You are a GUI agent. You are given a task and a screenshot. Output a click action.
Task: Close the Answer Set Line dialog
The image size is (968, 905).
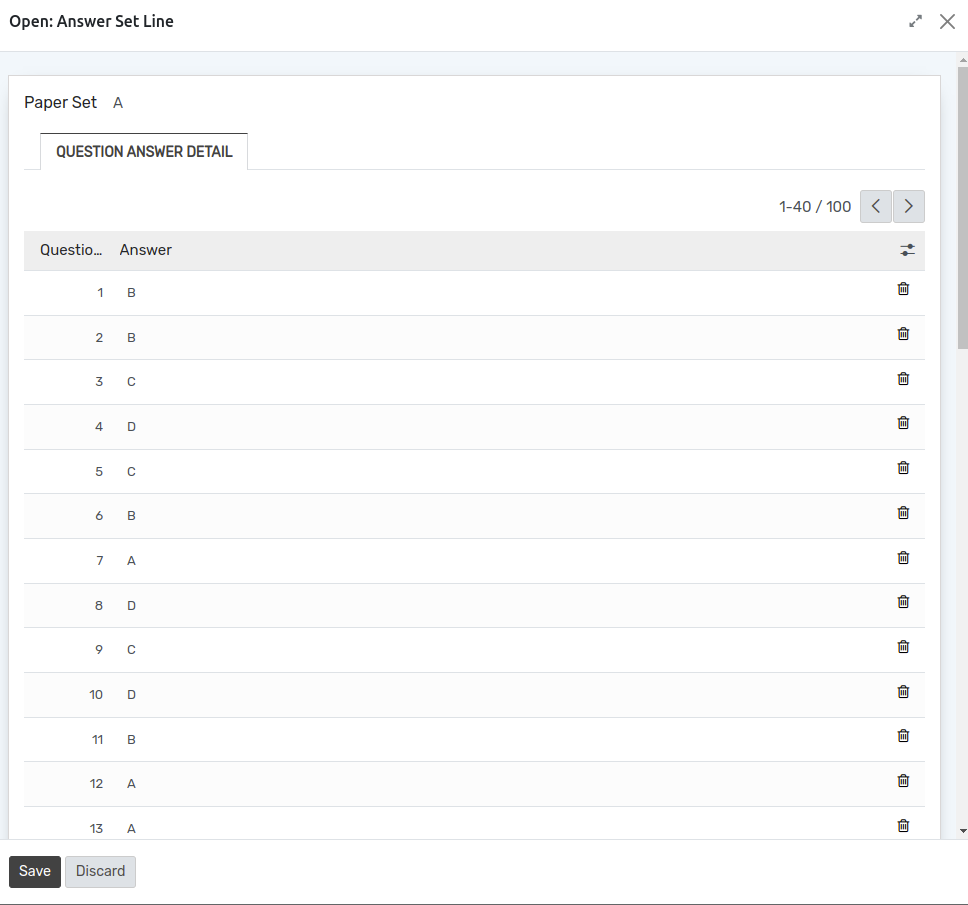coord(947,22)
